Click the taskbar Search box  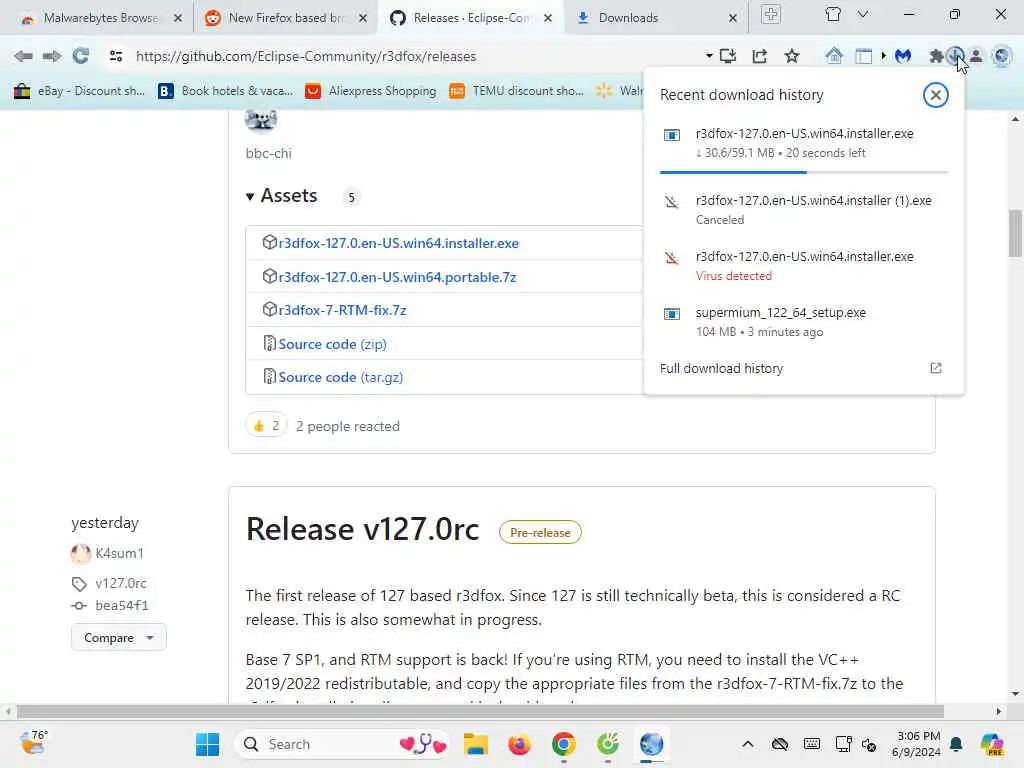tap(341, 744)
